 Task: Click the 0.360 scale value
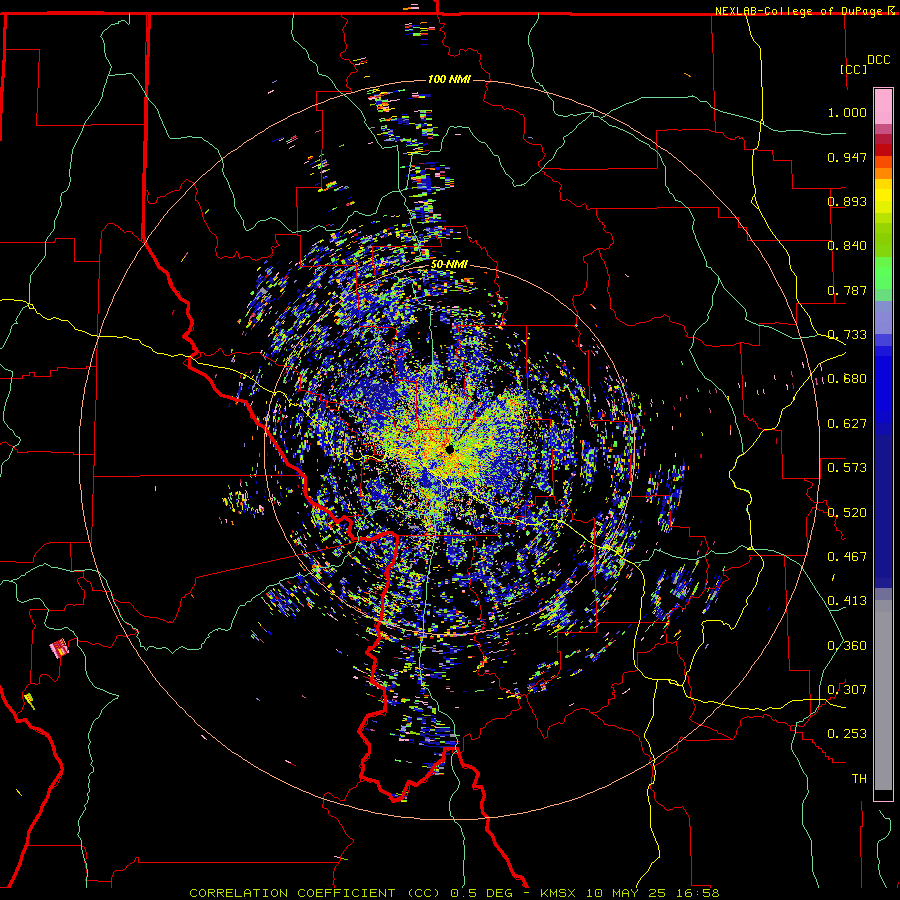coord(847,646)
